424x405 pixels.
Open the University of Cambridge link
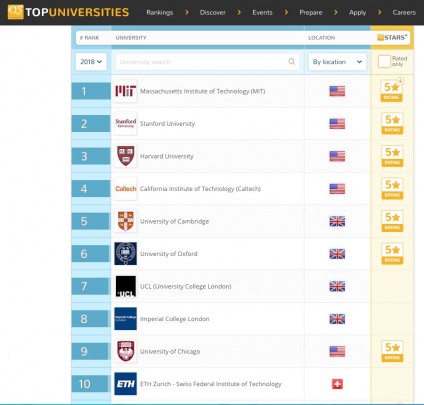(x=174, y=221)
